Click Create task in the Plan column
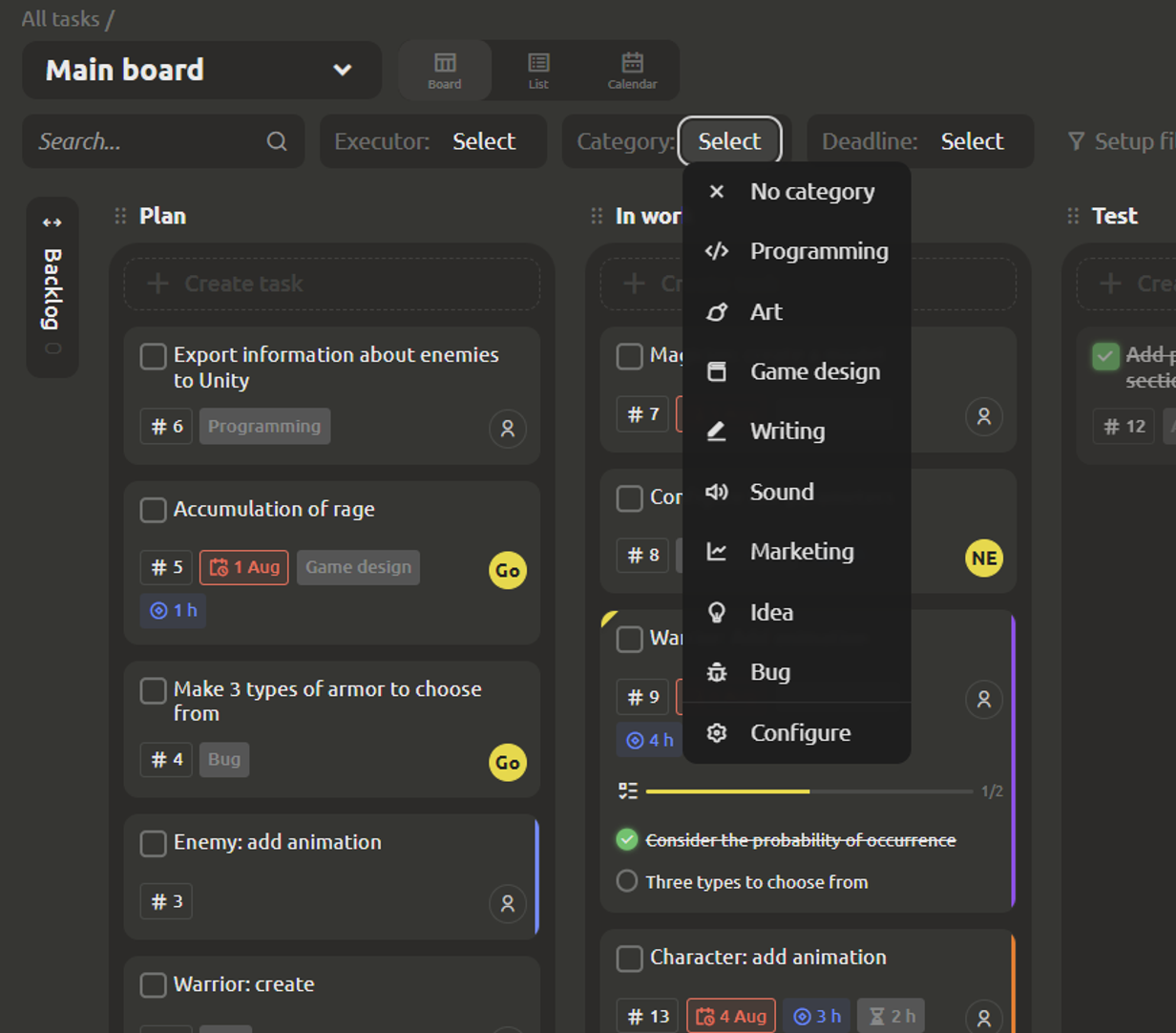The image size is (1176, 1033). 332,284
